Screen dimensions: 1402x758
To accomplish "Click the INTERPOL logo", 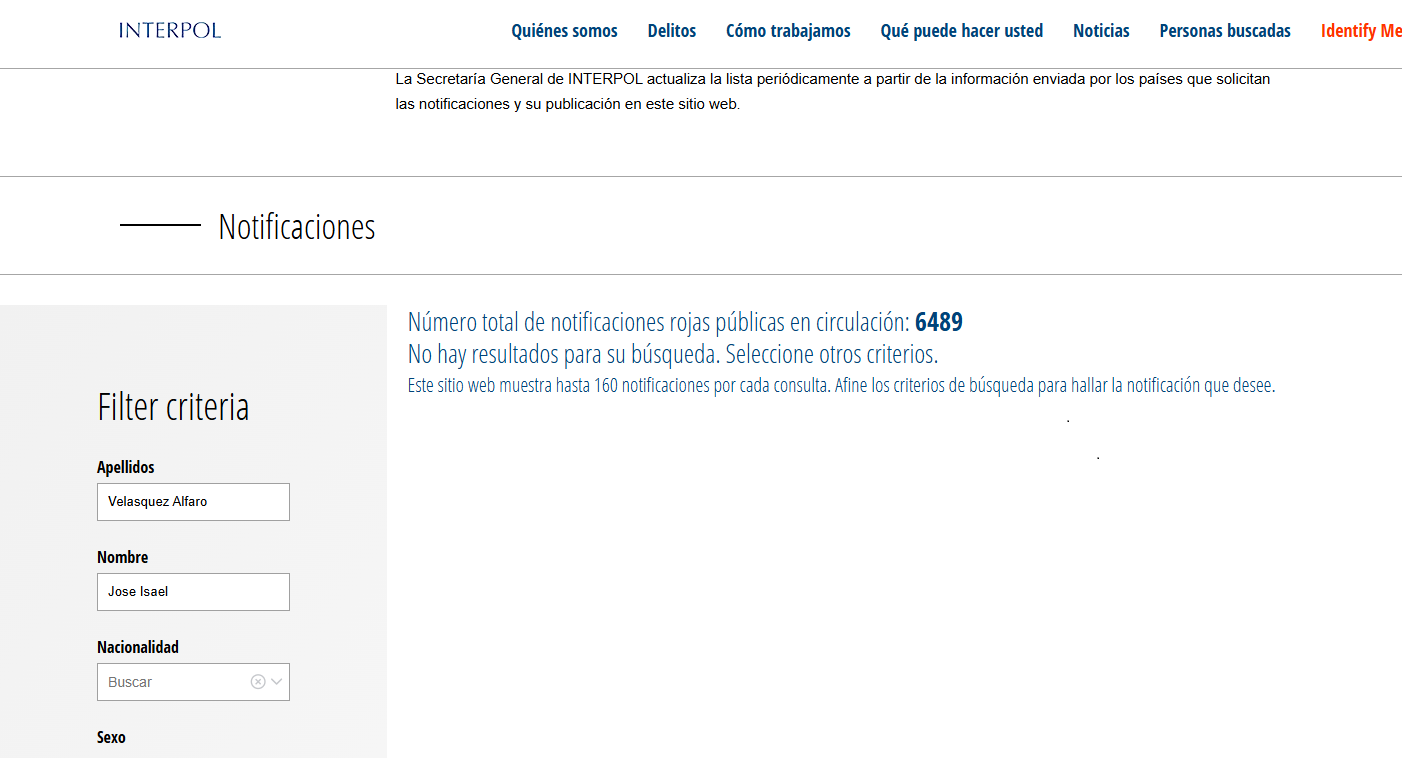I will [169, 30].
